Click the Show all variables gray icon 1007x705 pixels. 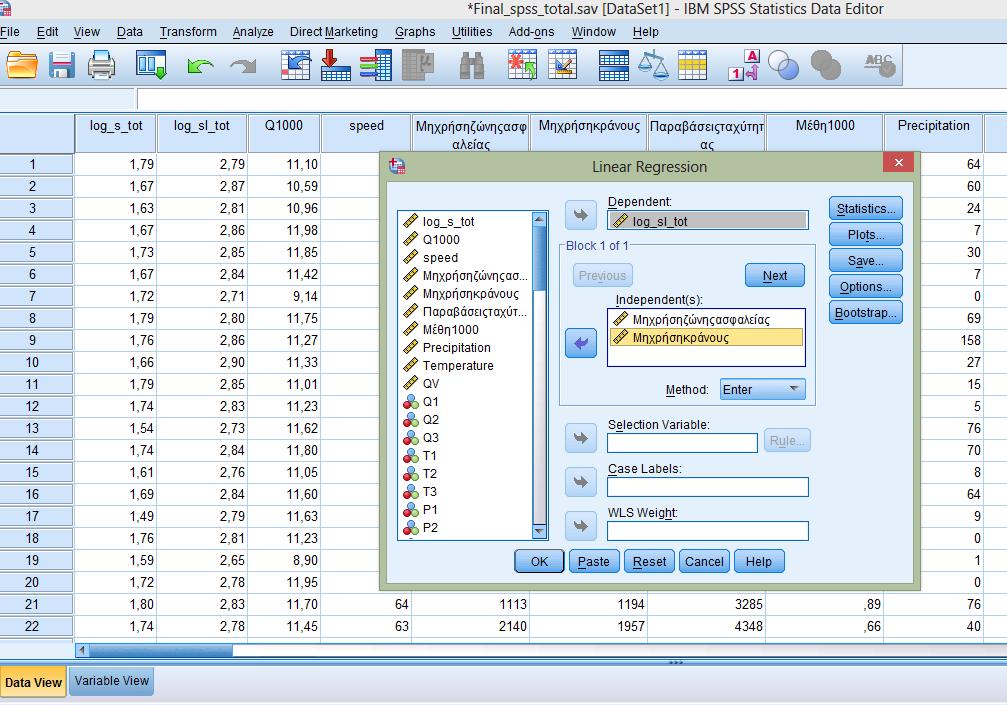826,65
